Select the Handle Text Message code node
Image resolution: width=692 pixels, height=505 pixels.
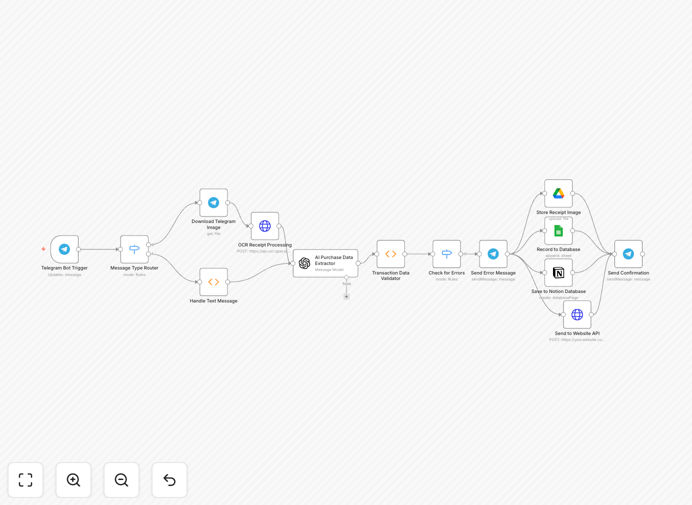coord(214,282)
